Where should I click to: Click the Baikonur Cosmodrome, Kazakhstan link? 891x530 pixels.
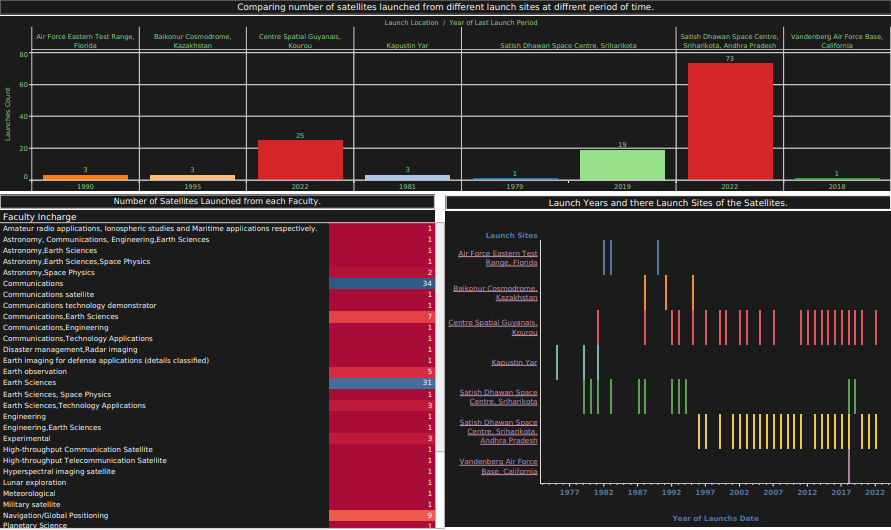[x=496, y=293]
